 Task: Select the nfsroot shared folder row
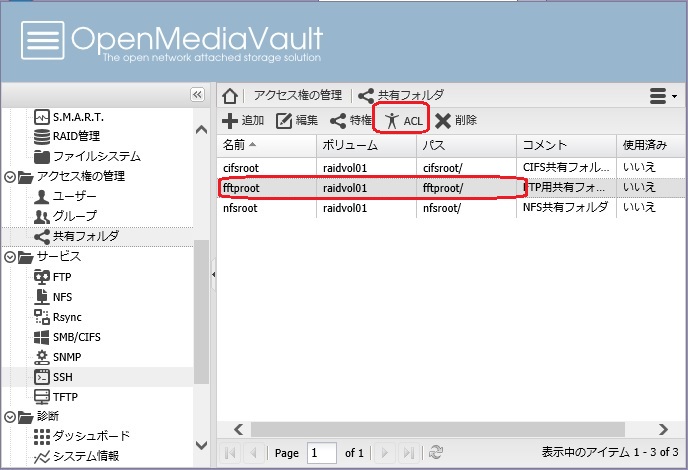tap(452, 208)
